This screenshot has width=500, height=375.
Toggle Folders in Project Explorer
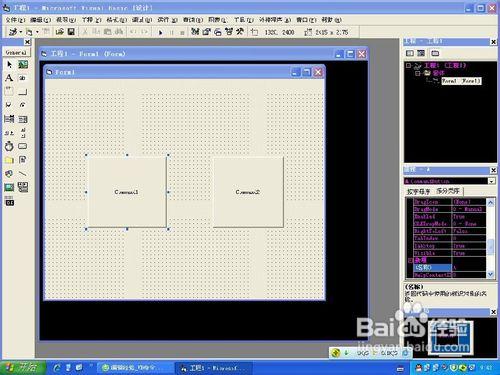[435, 53]
